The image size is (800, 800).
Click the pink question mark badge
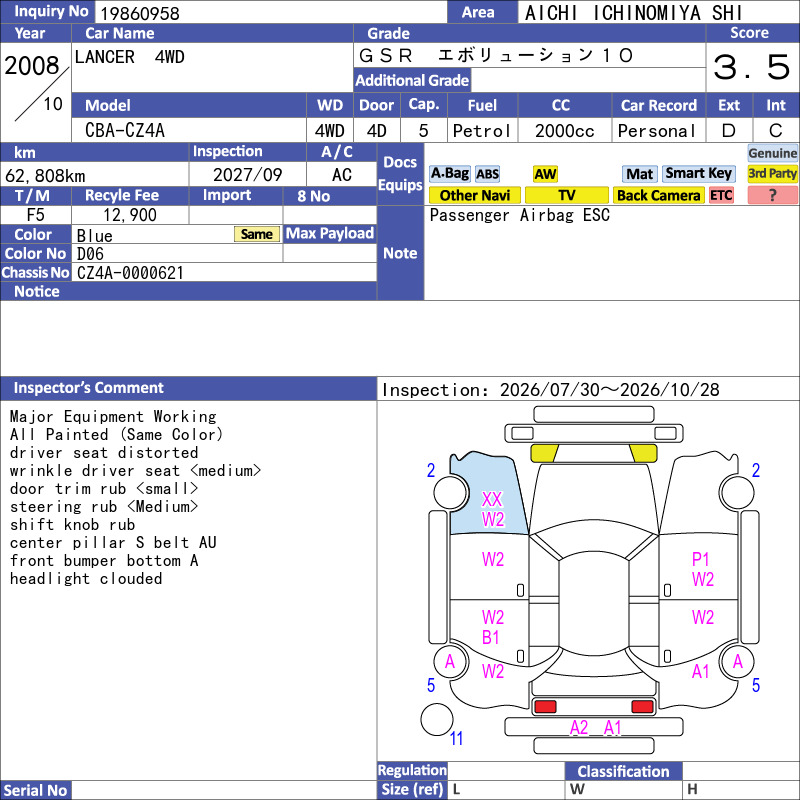[x=772, y=195]
